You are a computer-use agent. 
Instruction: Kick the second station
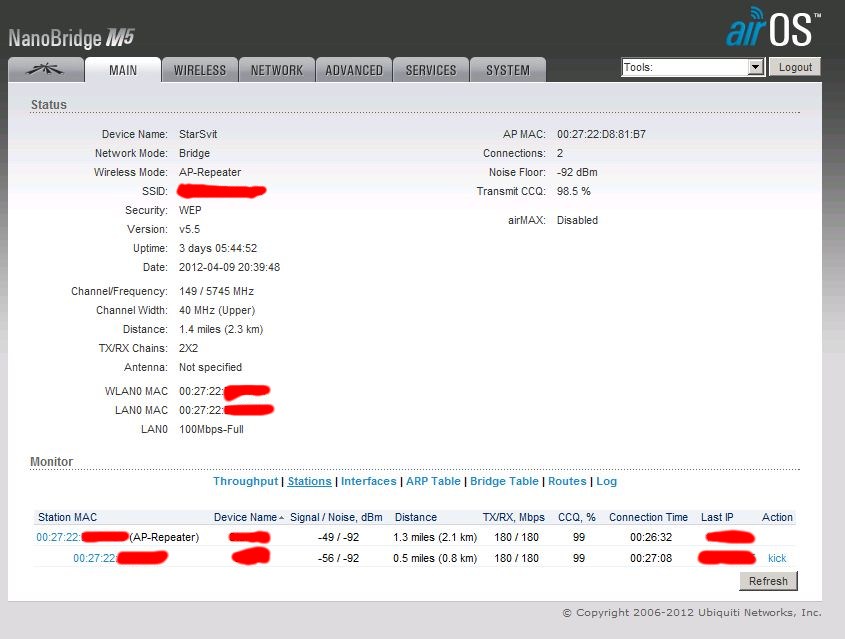(777, 558)
